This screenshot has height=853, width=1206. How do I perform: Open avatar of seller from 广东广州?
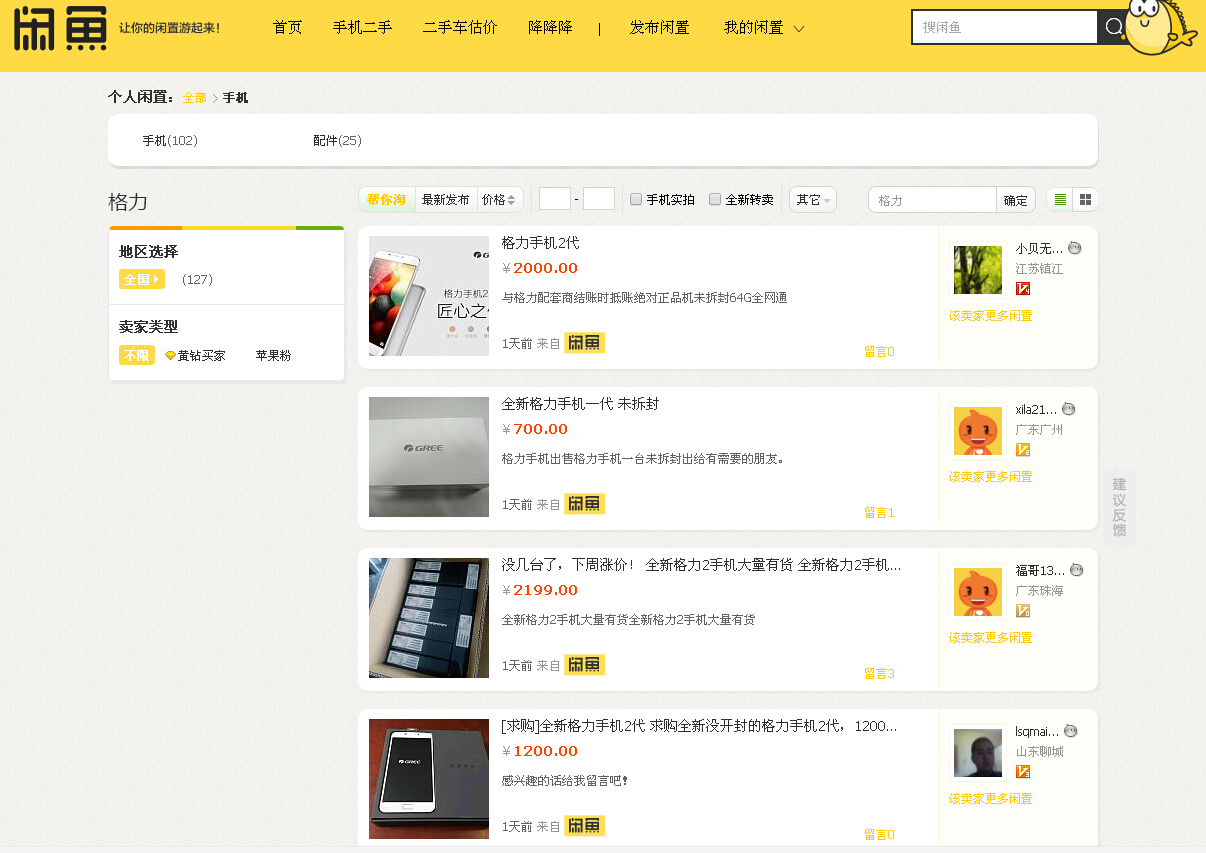(977, 431)
